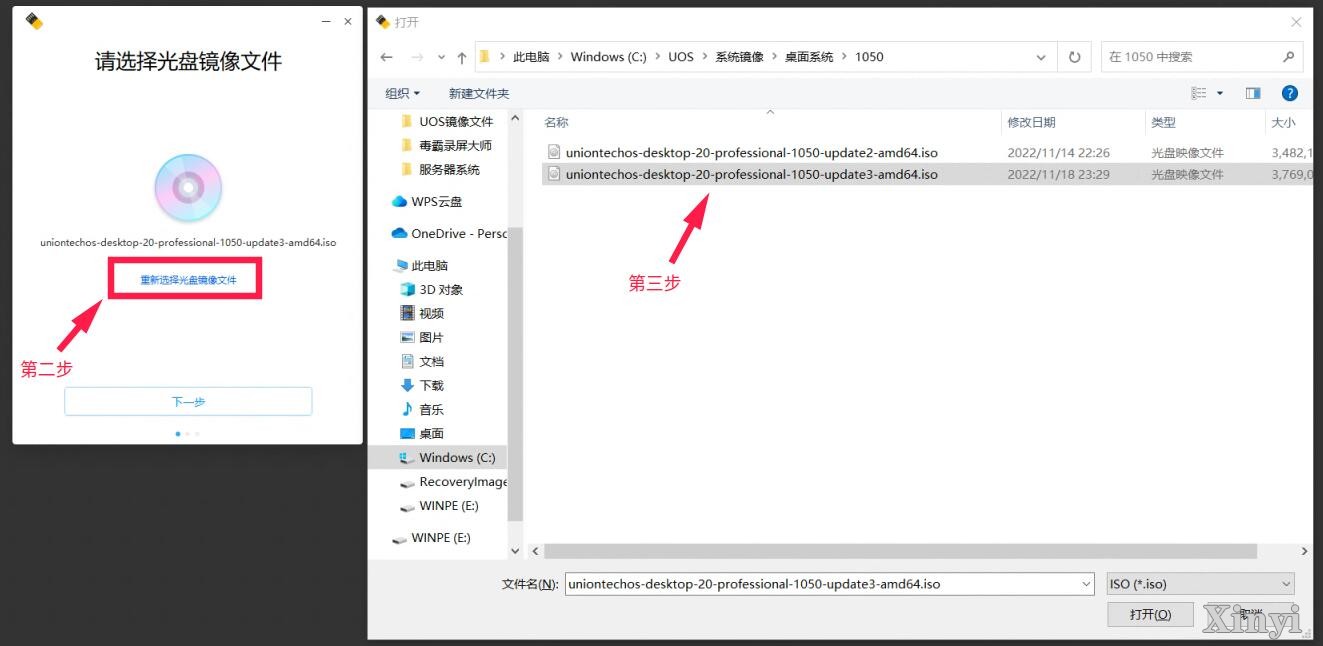Image resolution: width=1323 pixels, height=646 pixels.
Task: Open the help icon
Action: [1290, 93]
